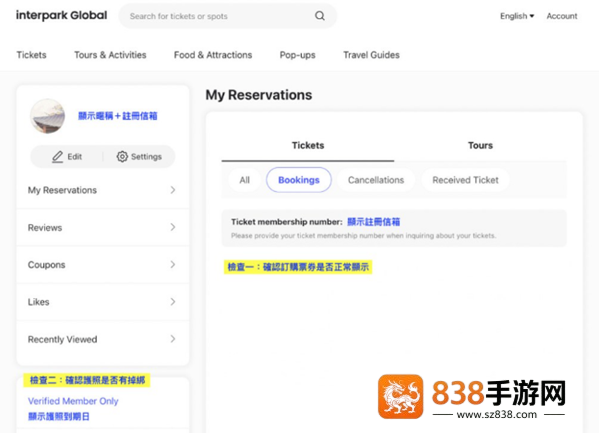Image resolution: width=600 pixels, height=434 pixels.
Task: Select the All filter pill
Action: 245,180
